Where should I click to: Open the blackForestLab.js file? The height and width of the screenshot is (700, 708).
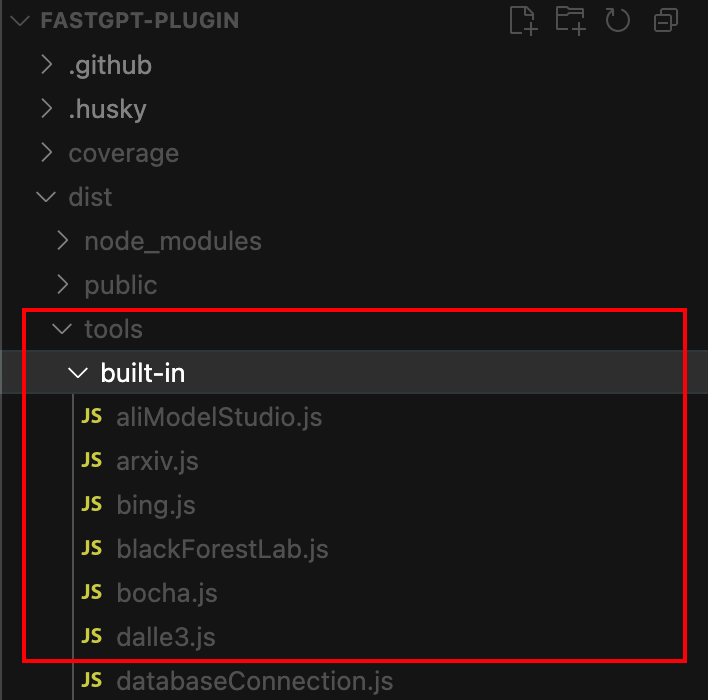click(x=222, y=549)
